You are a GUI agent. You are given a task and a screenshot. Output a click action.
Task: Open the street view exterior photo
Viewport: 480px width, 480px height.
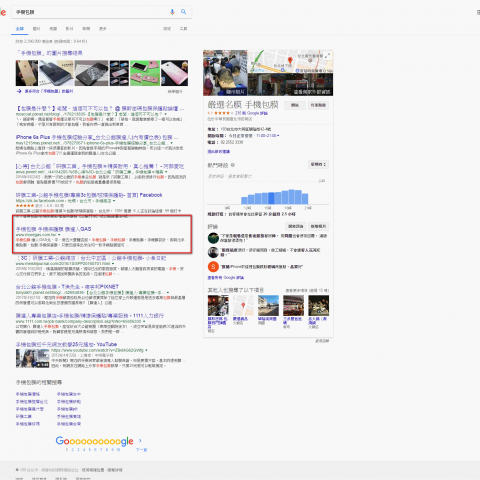[x=290, y=85]
